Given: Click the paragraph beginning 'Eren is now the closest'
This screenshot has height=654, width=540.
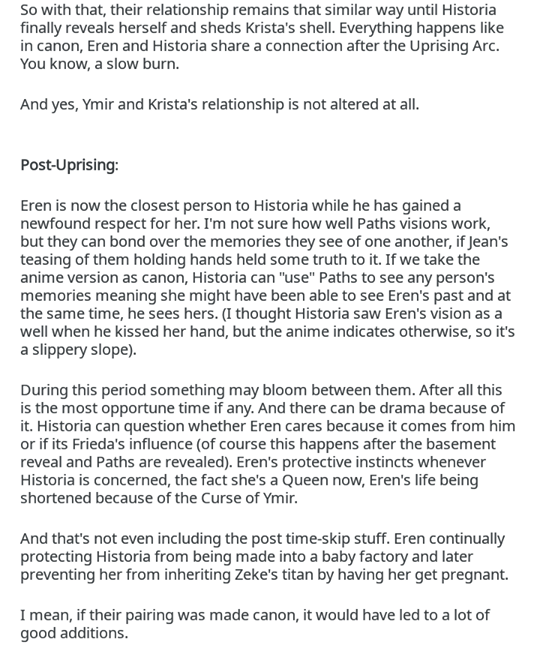Looking at the screenshot, I should click(267, 278).
